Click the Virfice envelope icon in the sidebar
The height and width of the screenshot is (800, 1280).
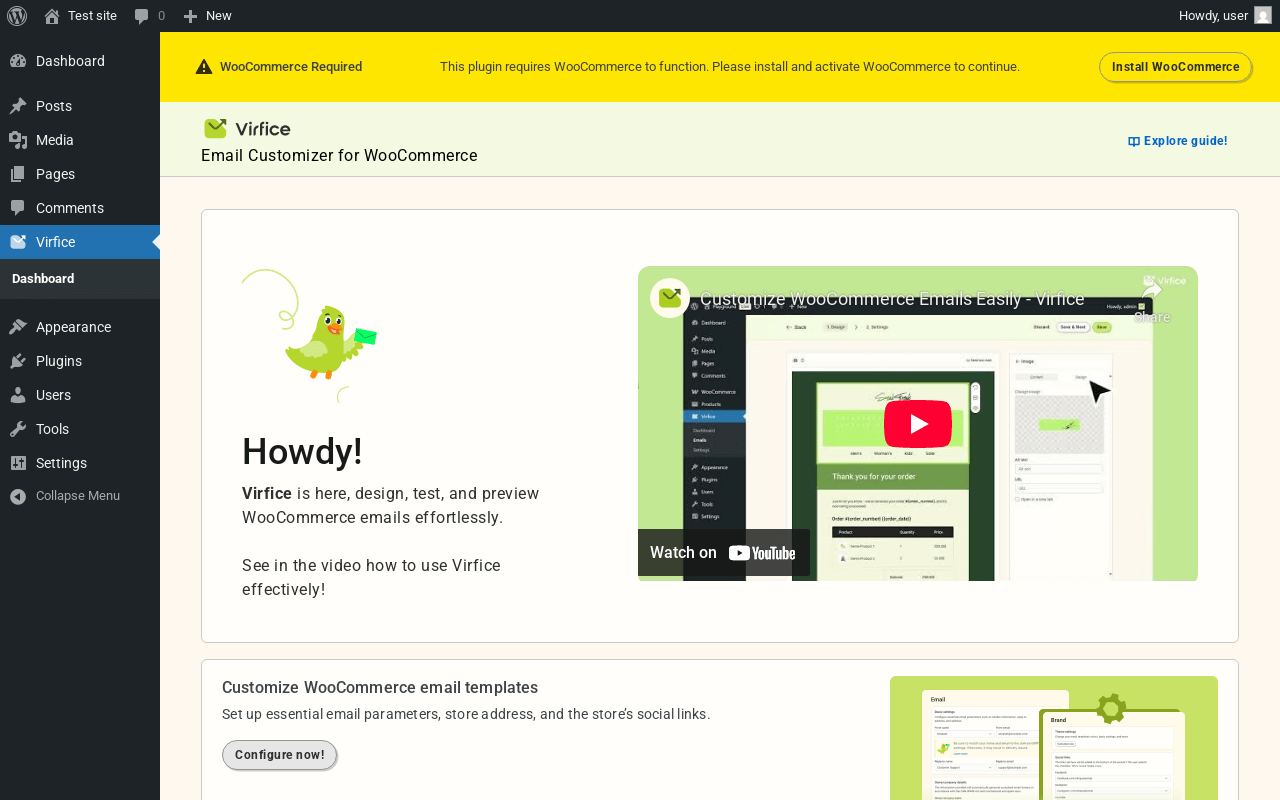click(18, 242)
